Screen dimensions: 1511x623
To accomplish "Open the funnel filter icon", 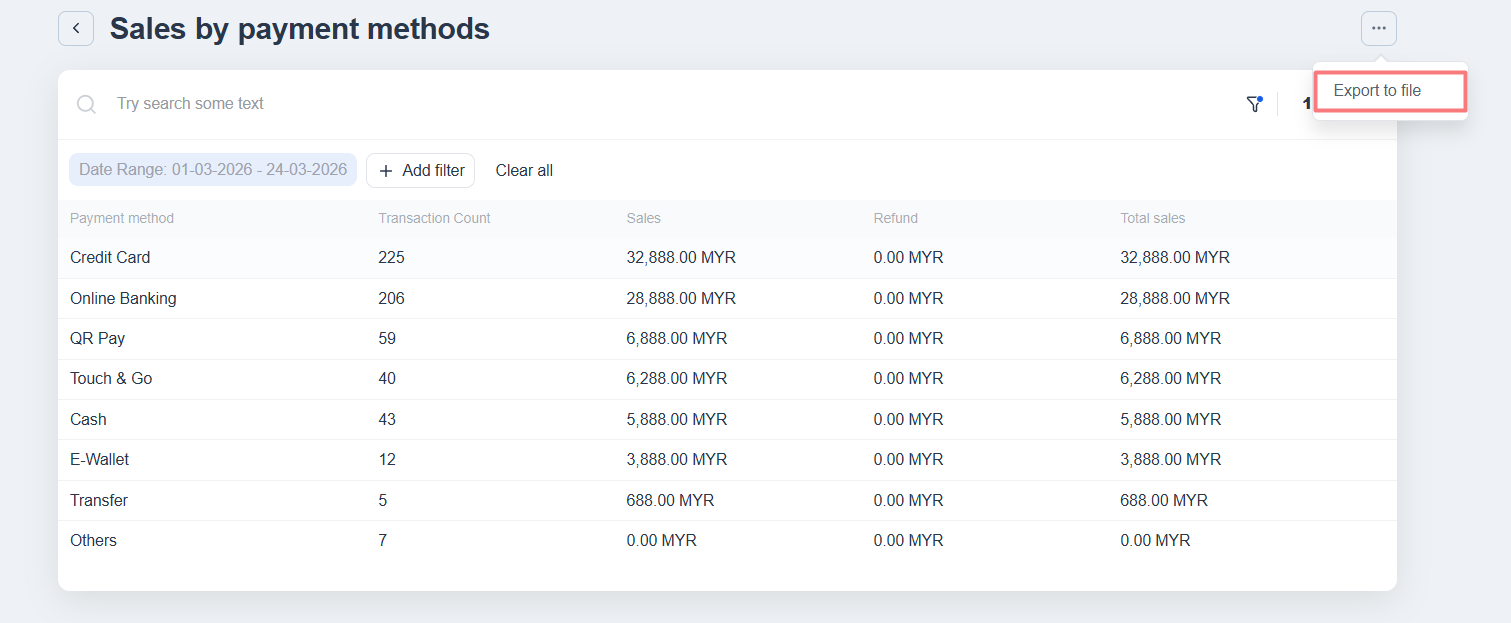I will pyautogui.click(x=1254, y=104).
